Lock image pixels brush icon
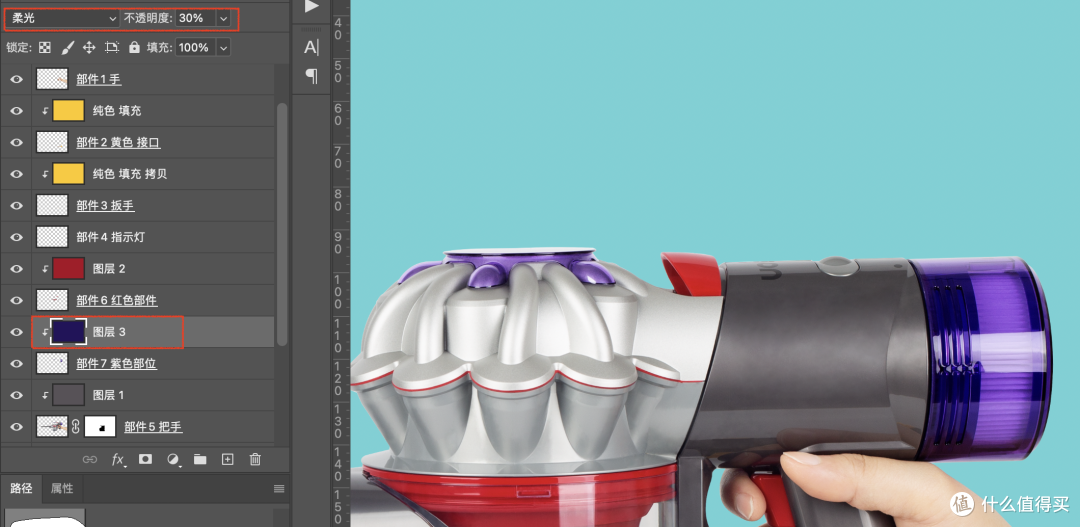Image resolution: width=1080 pixels, height=527 pixels. (68, 48)
